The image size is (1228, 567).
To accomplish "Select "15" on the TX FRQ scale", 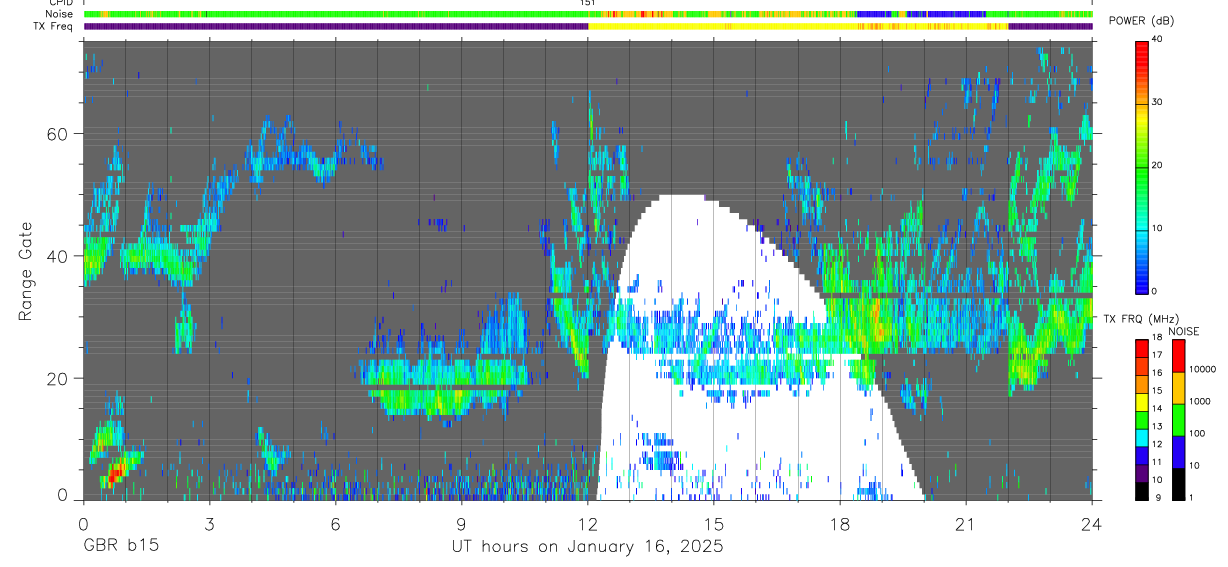I will click(1157, 391).
